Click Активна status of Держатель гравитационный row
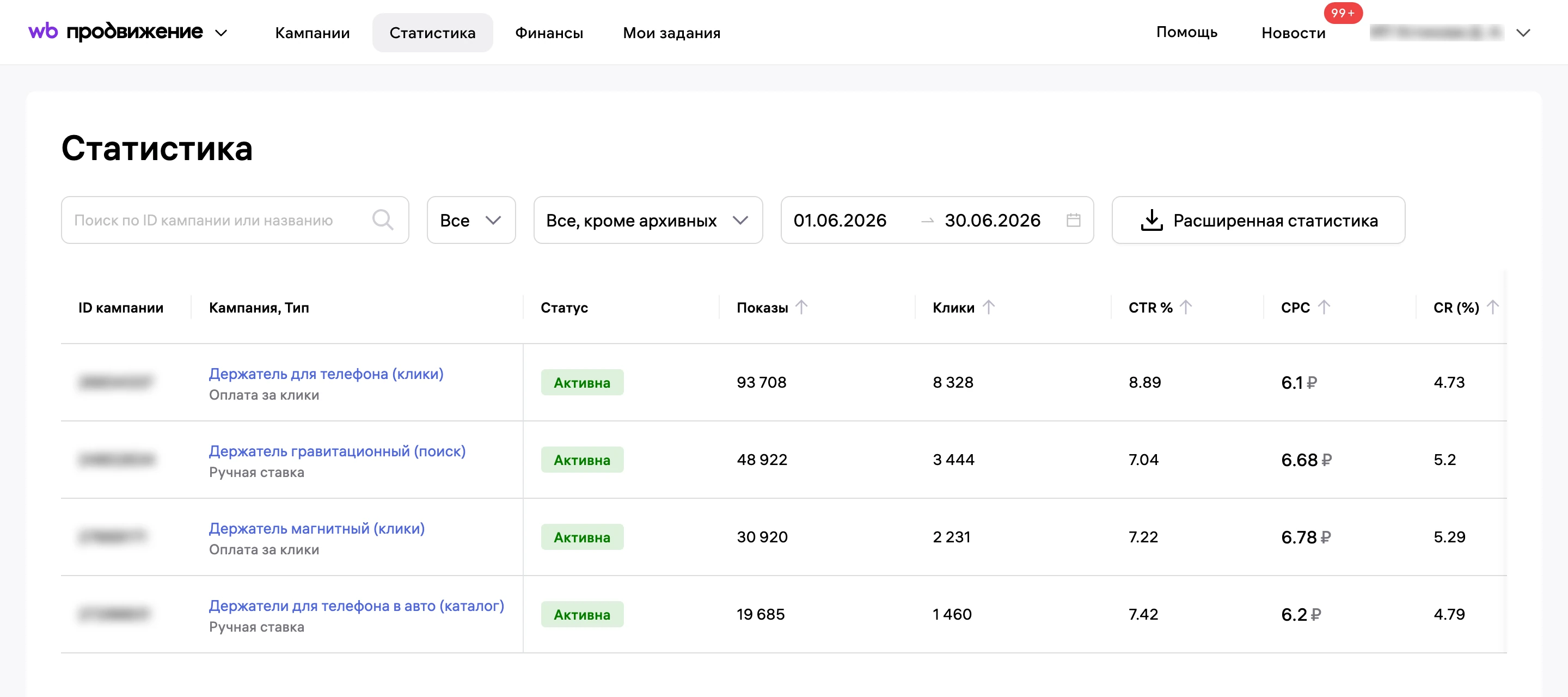 pos(582,460)
